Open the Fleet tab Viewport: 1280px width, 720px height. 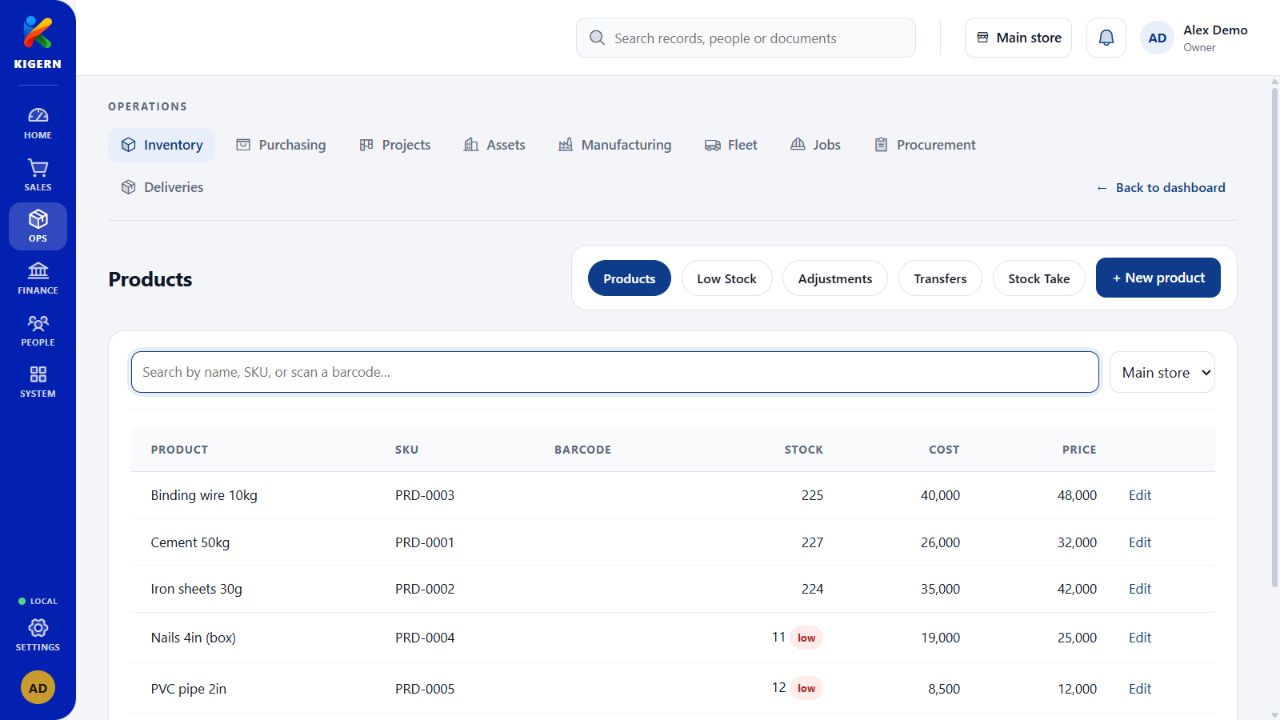tap(731, 145)
